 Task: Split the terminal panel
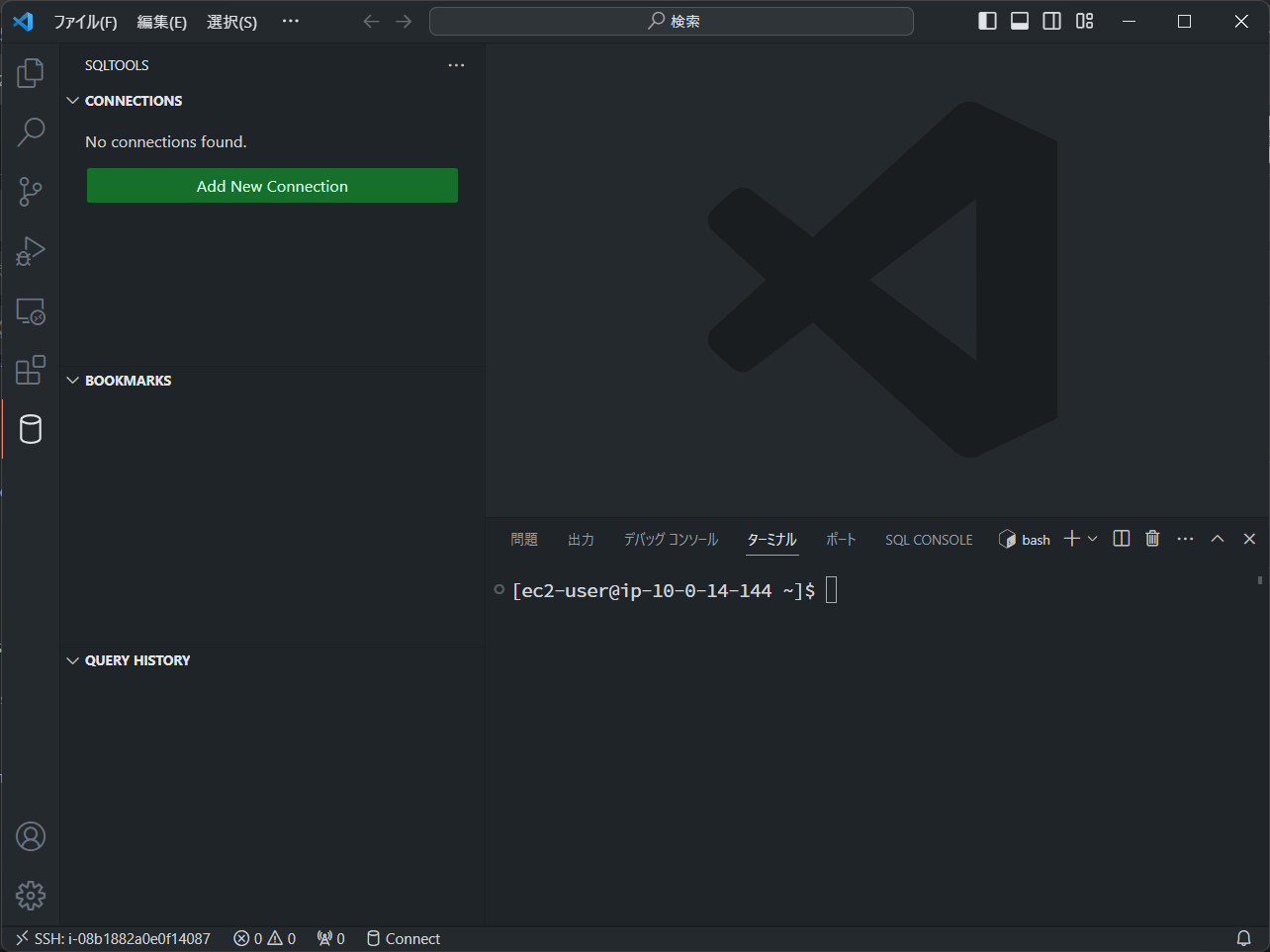[1122, 539]
